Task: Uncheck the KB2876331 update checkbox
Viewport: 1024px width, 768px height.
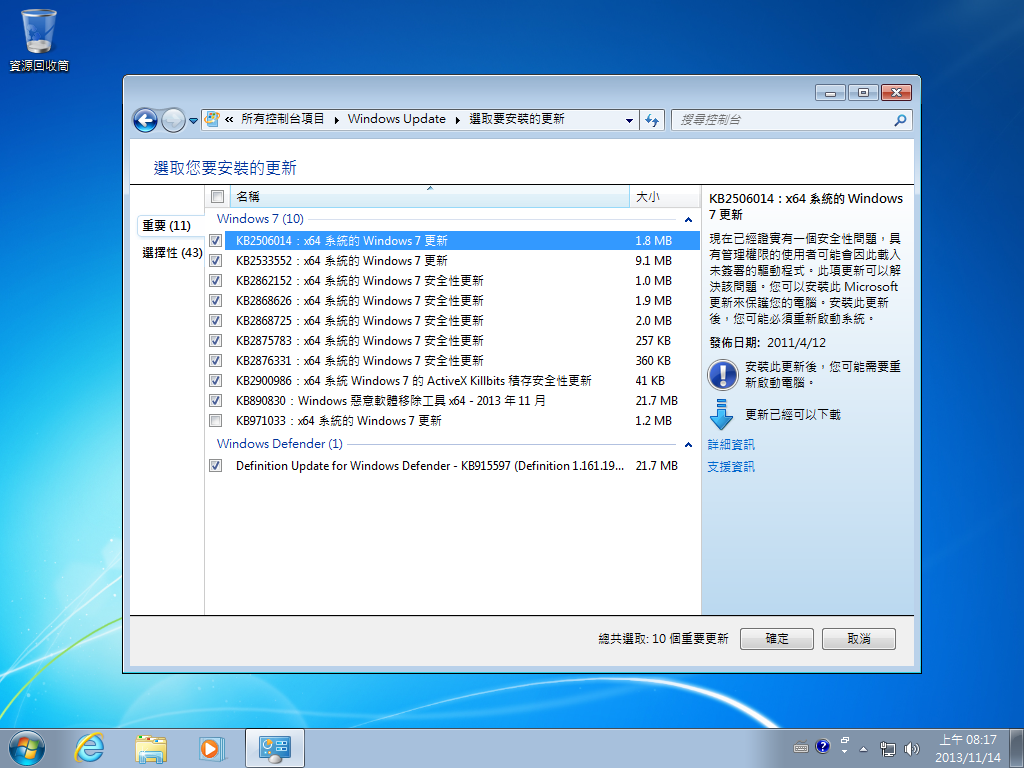Action: coord(216,360)
